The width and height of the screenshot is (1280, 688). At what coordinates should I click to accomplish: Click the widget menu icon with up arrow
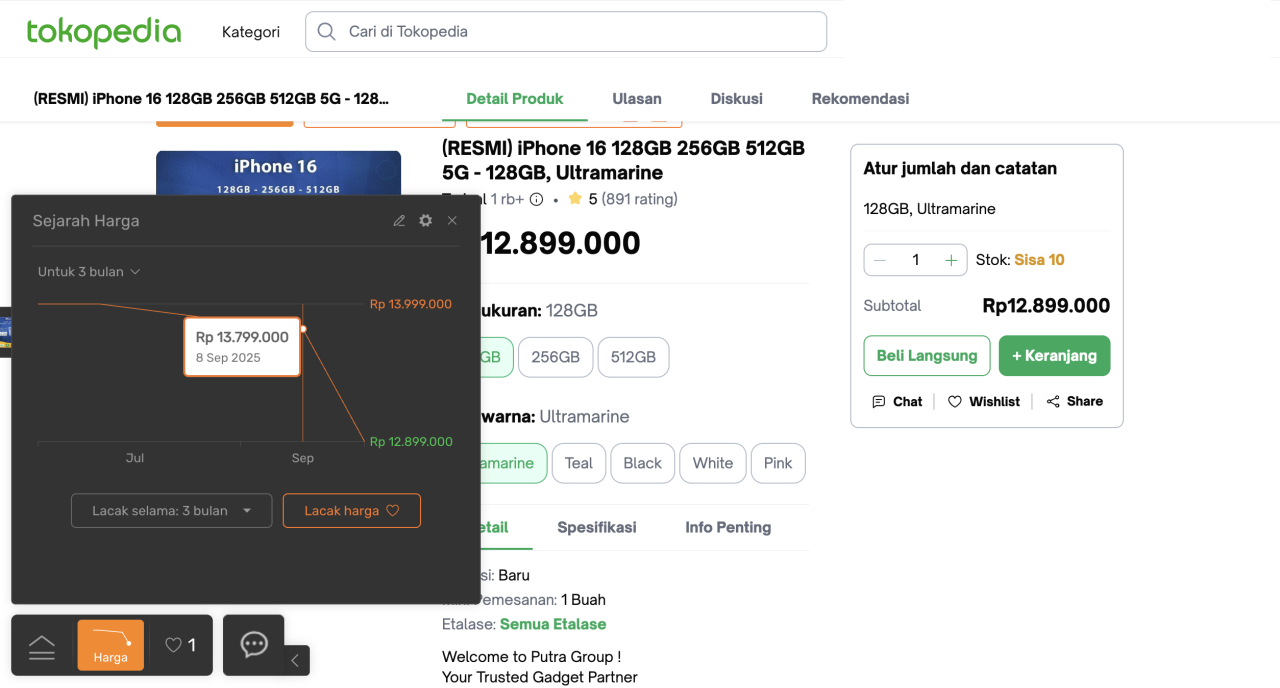42,647
